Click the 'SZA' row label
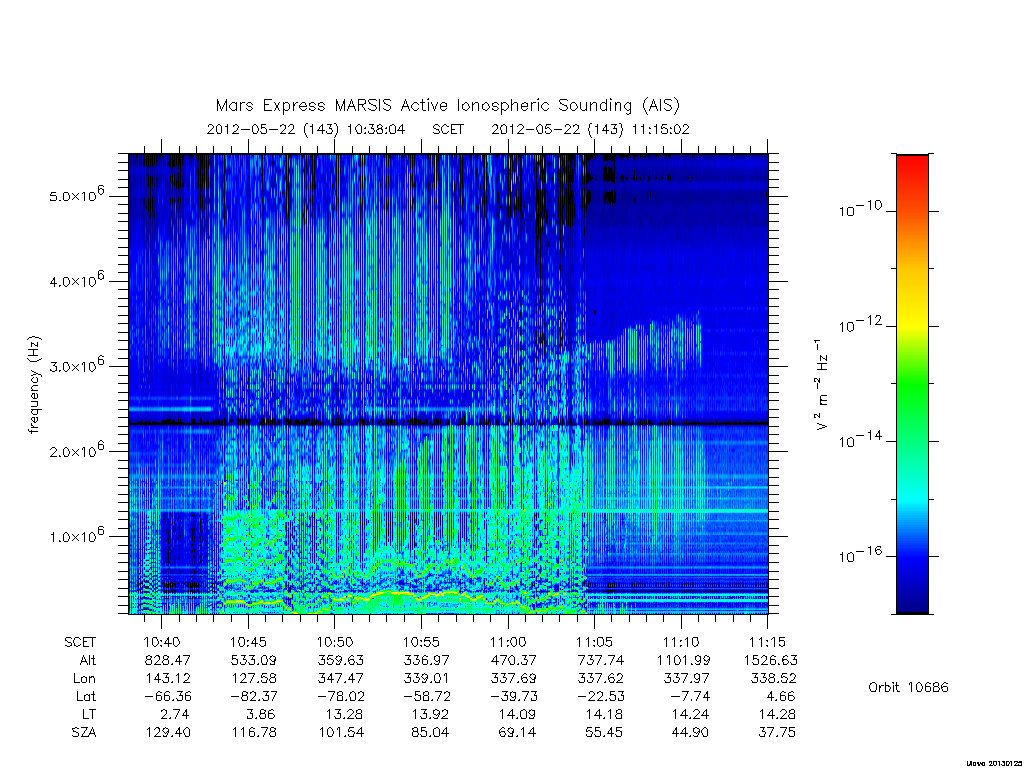 tap(84, 733)
